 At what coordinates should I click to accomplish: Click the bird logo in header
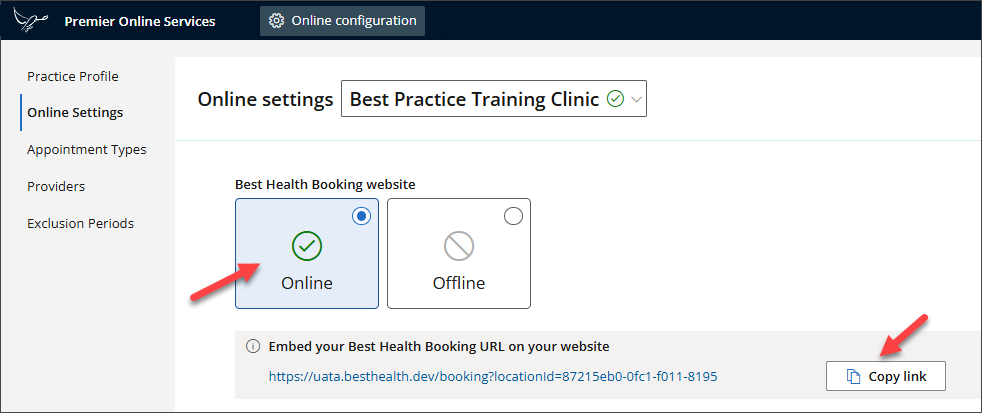(32, 20)
